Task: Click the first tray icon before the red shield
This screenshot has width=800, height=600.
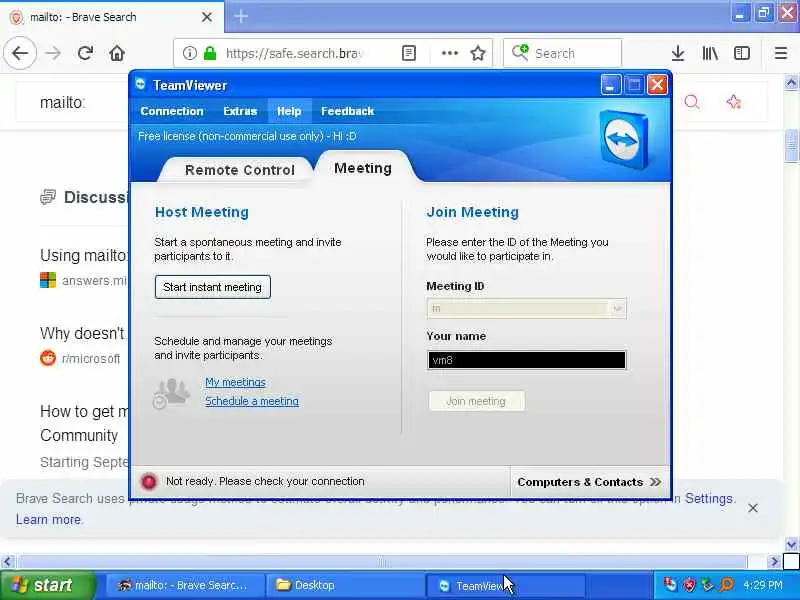Action: coord(670,585)
